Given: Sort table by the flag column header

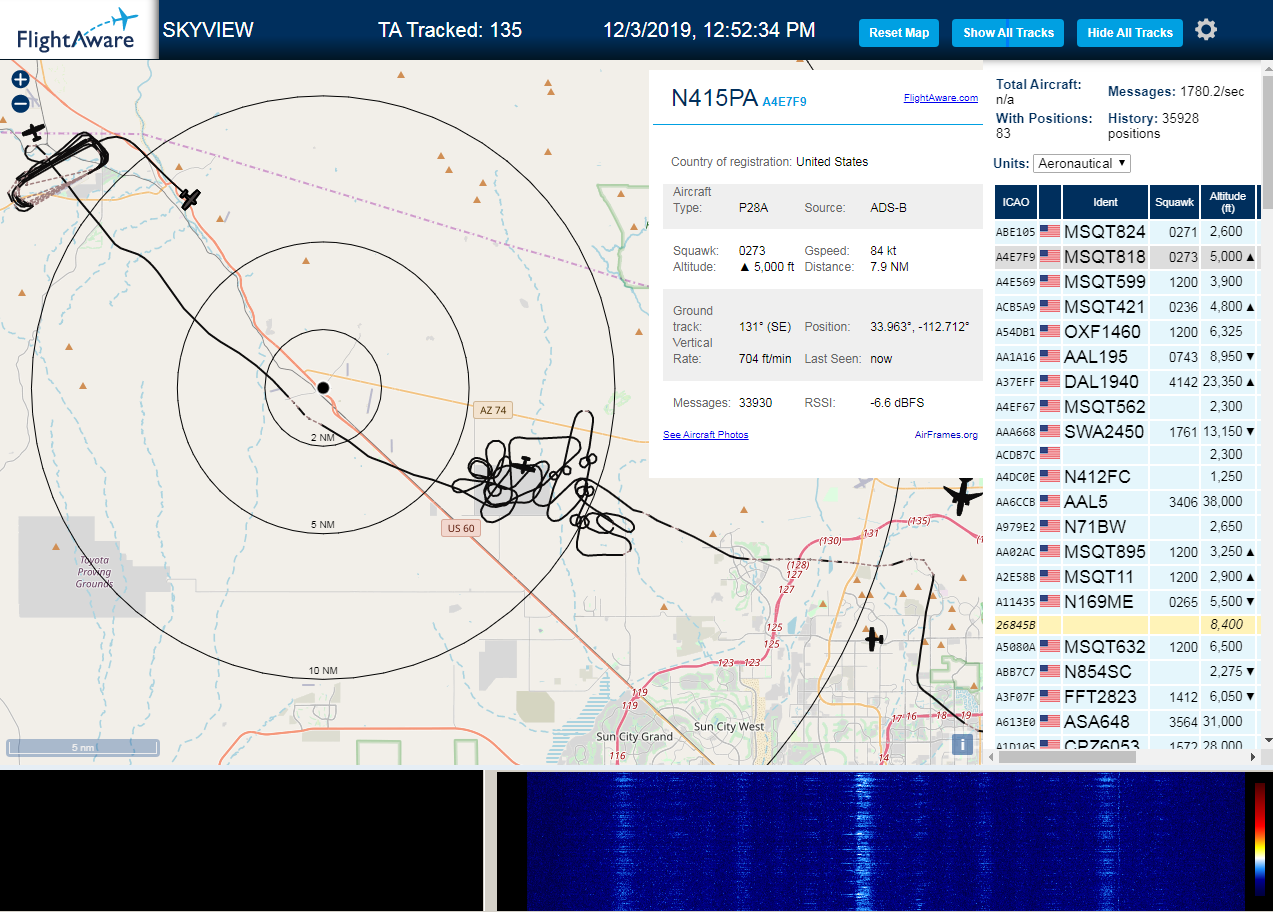Looking at the screenshot, I should pos(1050,202).
